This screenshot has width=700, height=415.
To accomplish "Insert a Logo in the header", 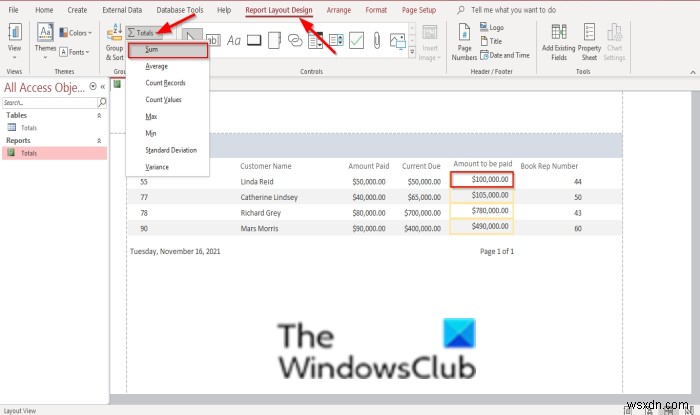I will 492,27.
